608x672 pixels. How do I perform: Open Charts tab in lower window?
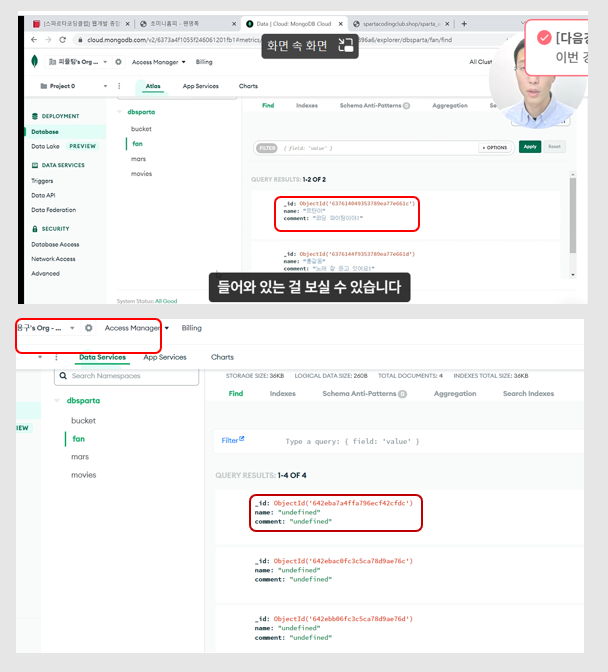[x=222, y=357]
